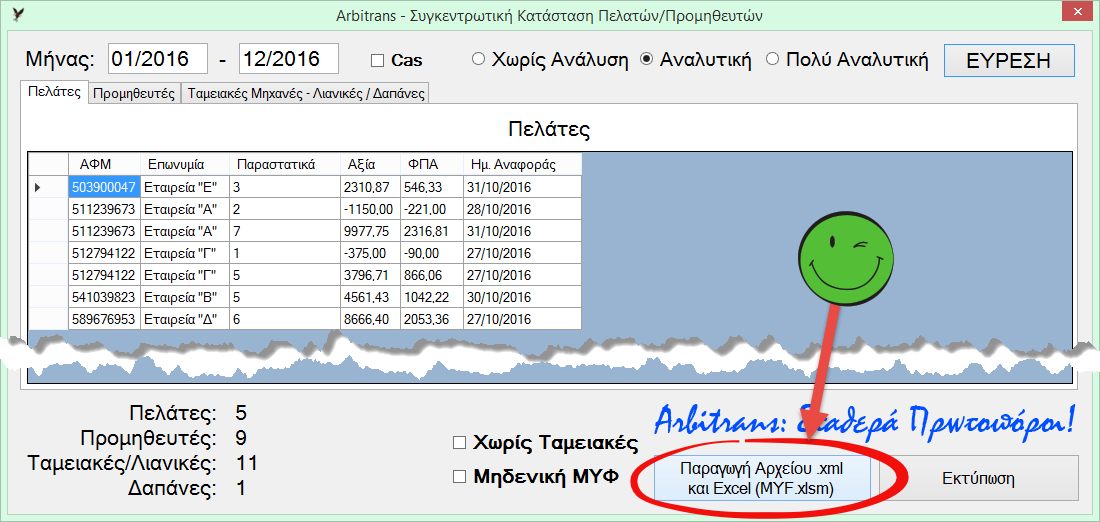This screenshot has height=522, width=1100.
Task: Click the ΦΠΑ cell 1042,22
Action: 431,297
